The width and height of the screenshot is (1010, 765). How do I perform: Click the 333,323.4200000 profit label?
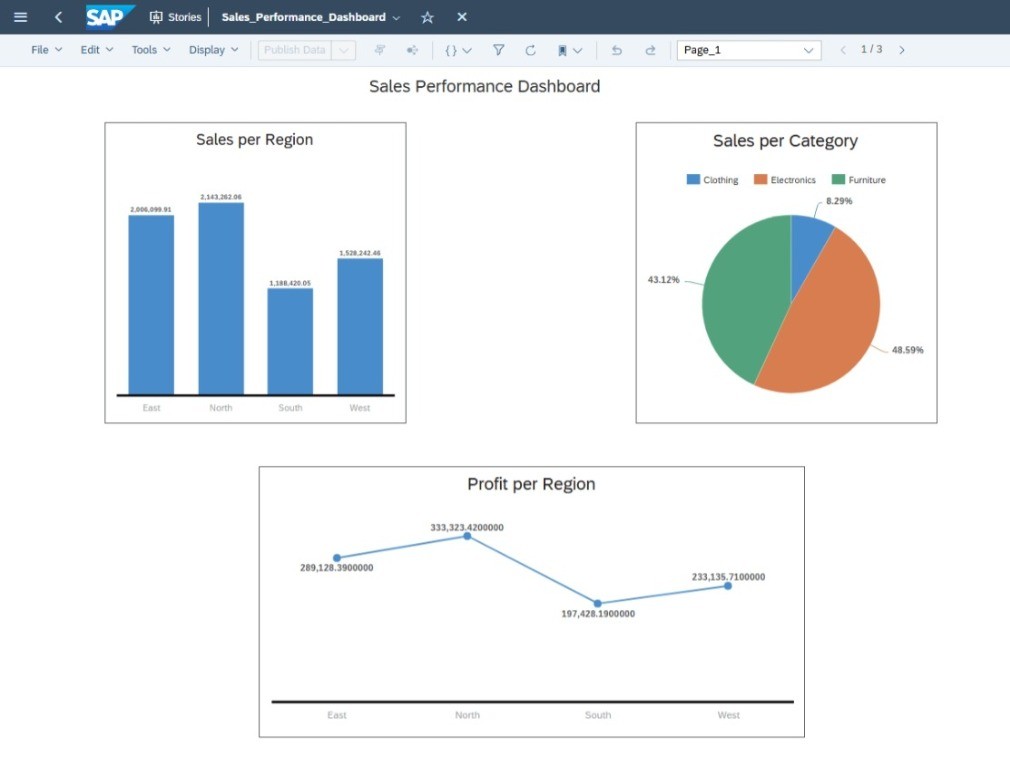tap(467, 527)
